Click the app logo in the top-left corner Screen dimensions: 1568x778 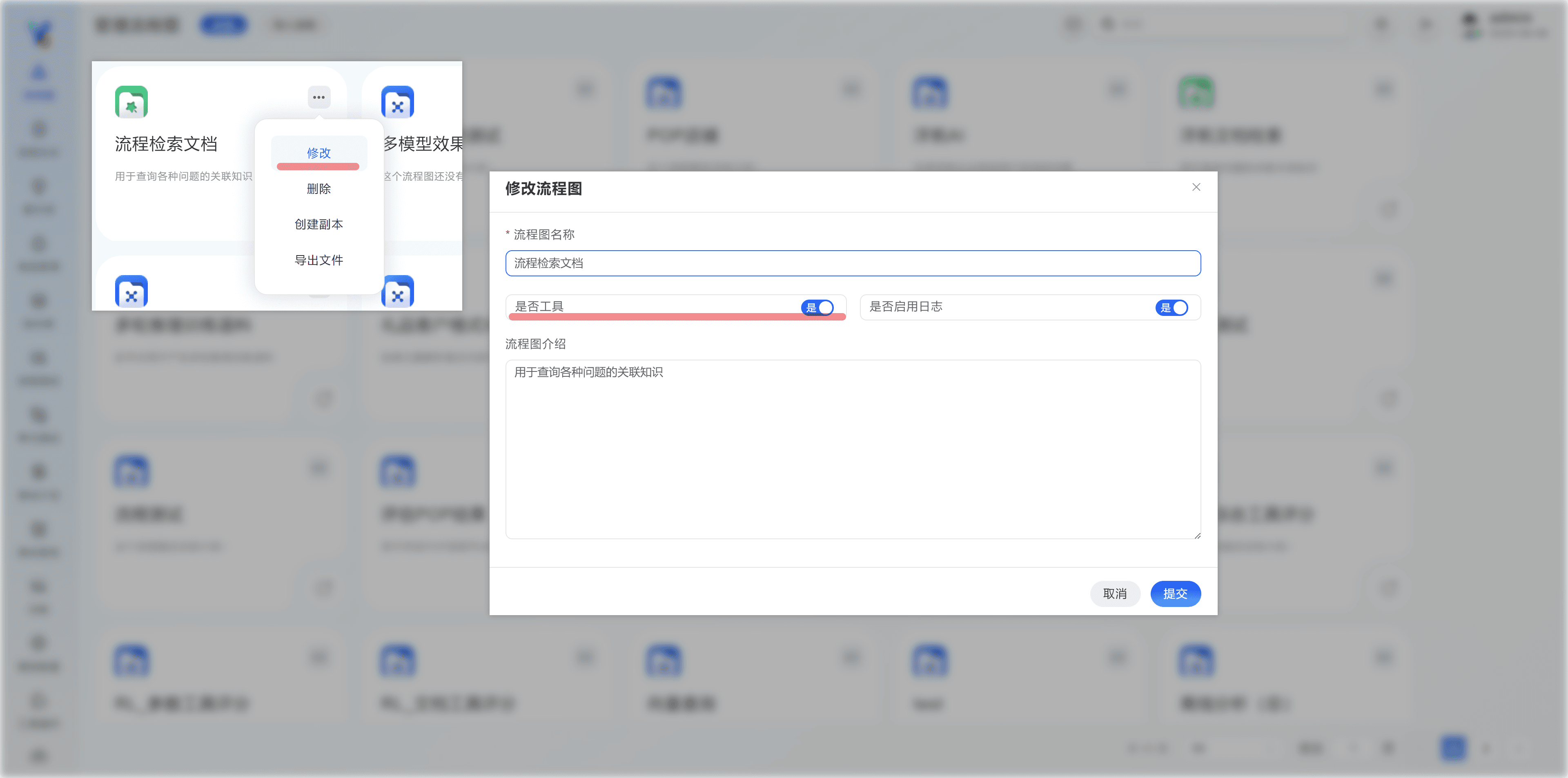pyautogui.click(x=40, y=33)
